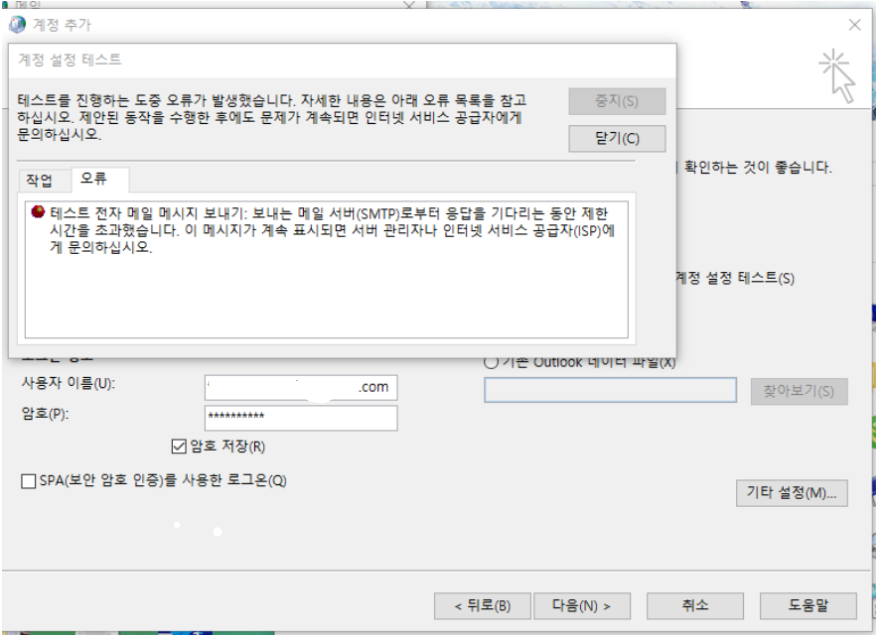Click the 사용자 이름(U) input field
This screenshot has height=635, width=876.
pyautogui.click(x=301, y=387)
